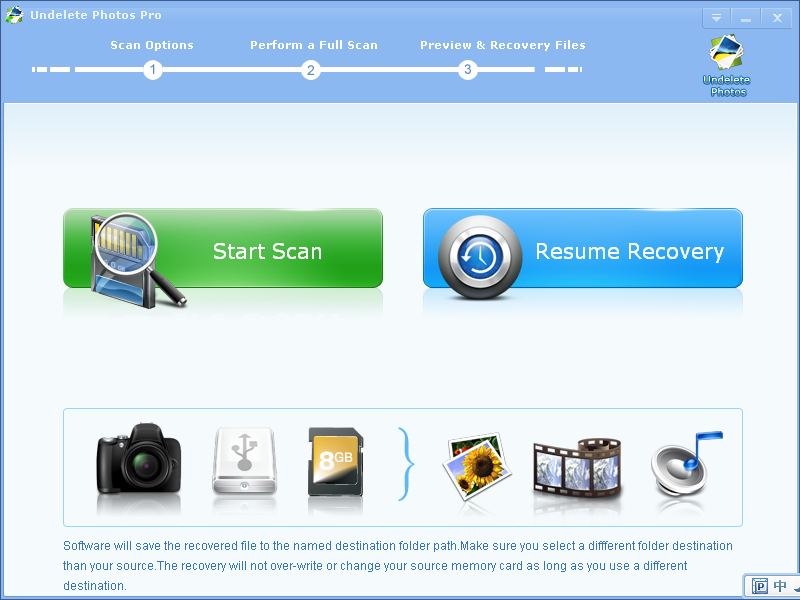Screen dimensions: 800x600
Task: Select the video filmstrip recovery icon
Action: coord(577,466)
